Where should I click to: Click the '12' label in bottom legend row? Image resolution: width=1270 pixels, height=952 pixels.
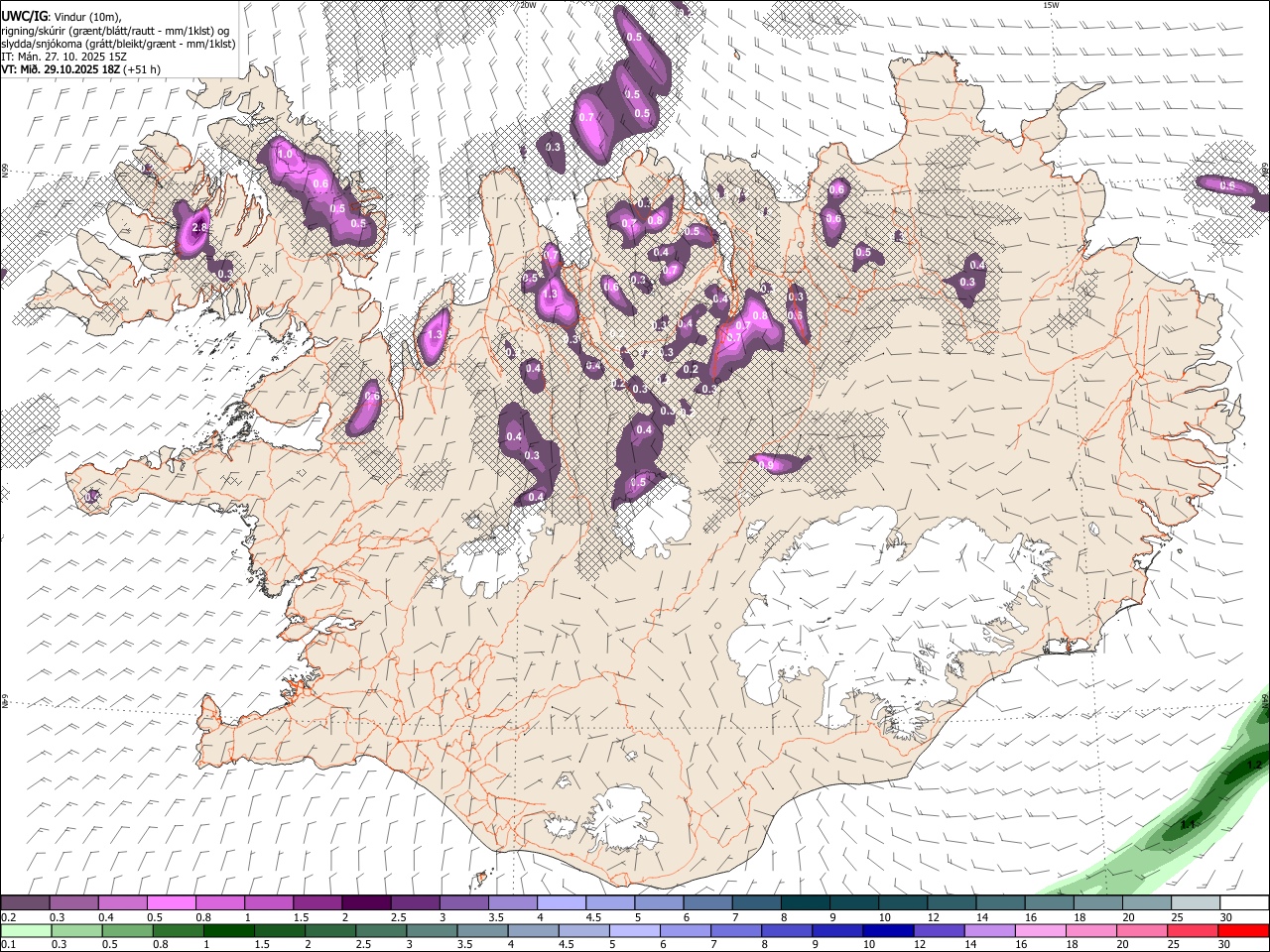[x=920, y=944]
